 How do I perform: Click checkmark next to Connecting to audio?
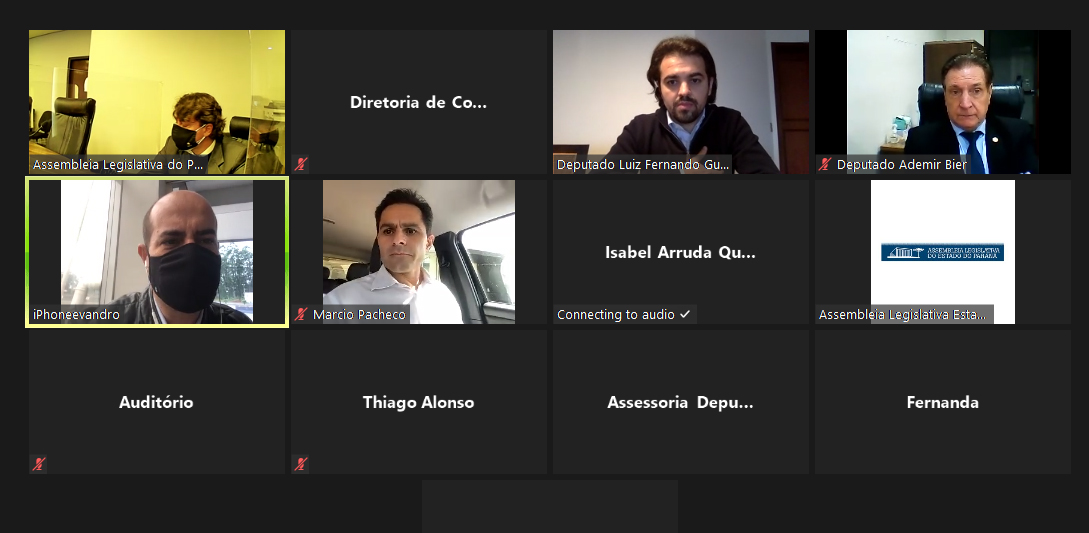[x=685, y=315]
